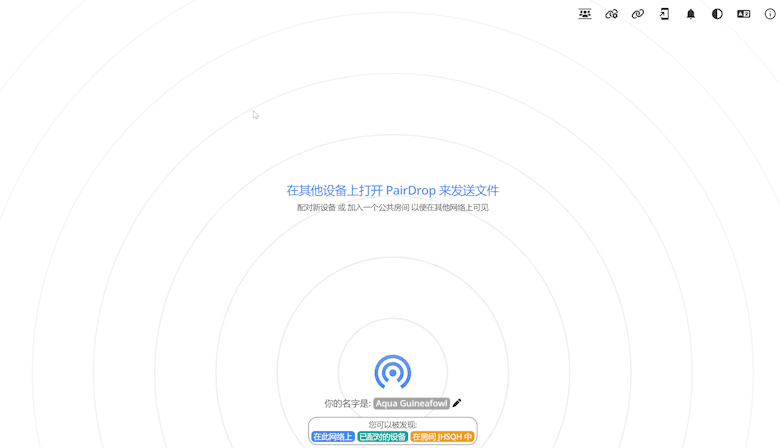Click the heading 在其他设备上打开 PairDrop 来发送文件
Viewport: 780px width, 448px height.
pos(392,190)
